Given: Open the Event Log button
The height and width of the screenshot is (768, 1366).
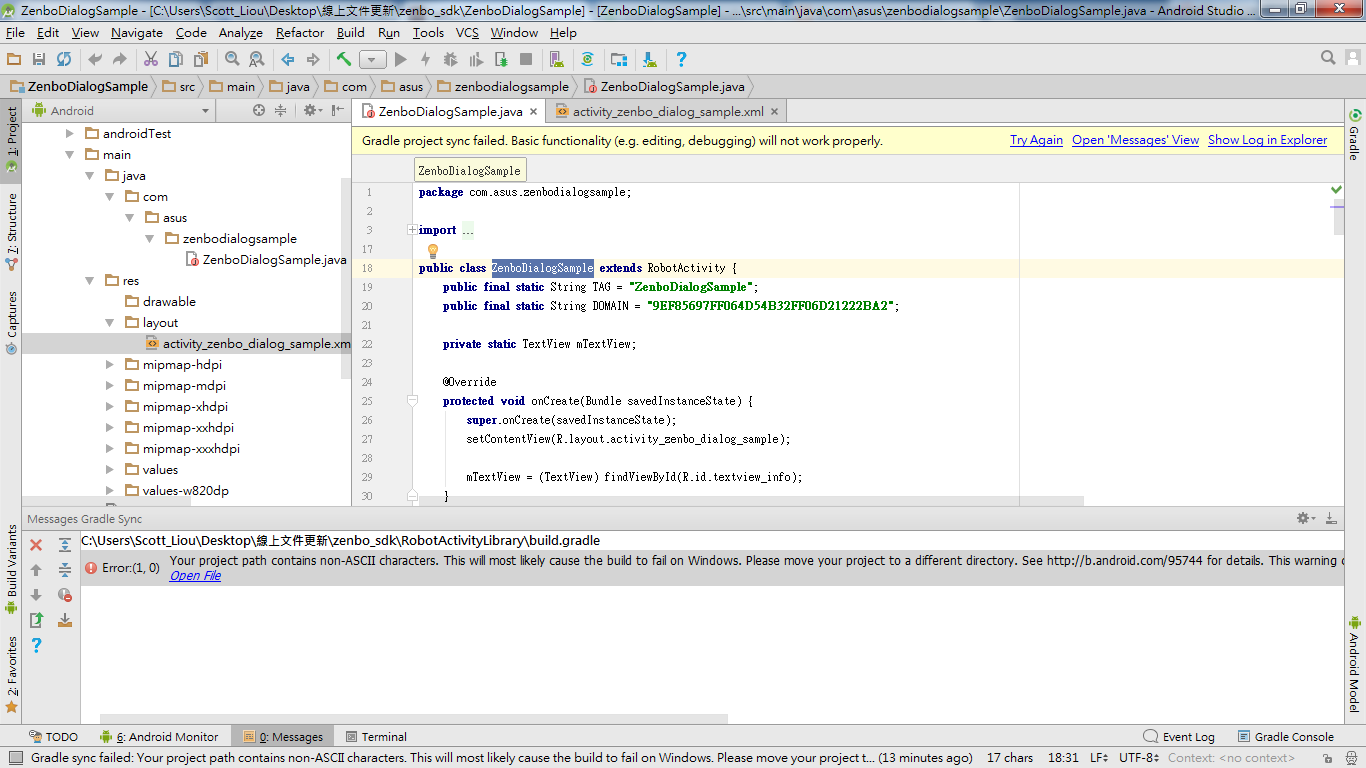Looking at the screenshot, I should 1179,737.
